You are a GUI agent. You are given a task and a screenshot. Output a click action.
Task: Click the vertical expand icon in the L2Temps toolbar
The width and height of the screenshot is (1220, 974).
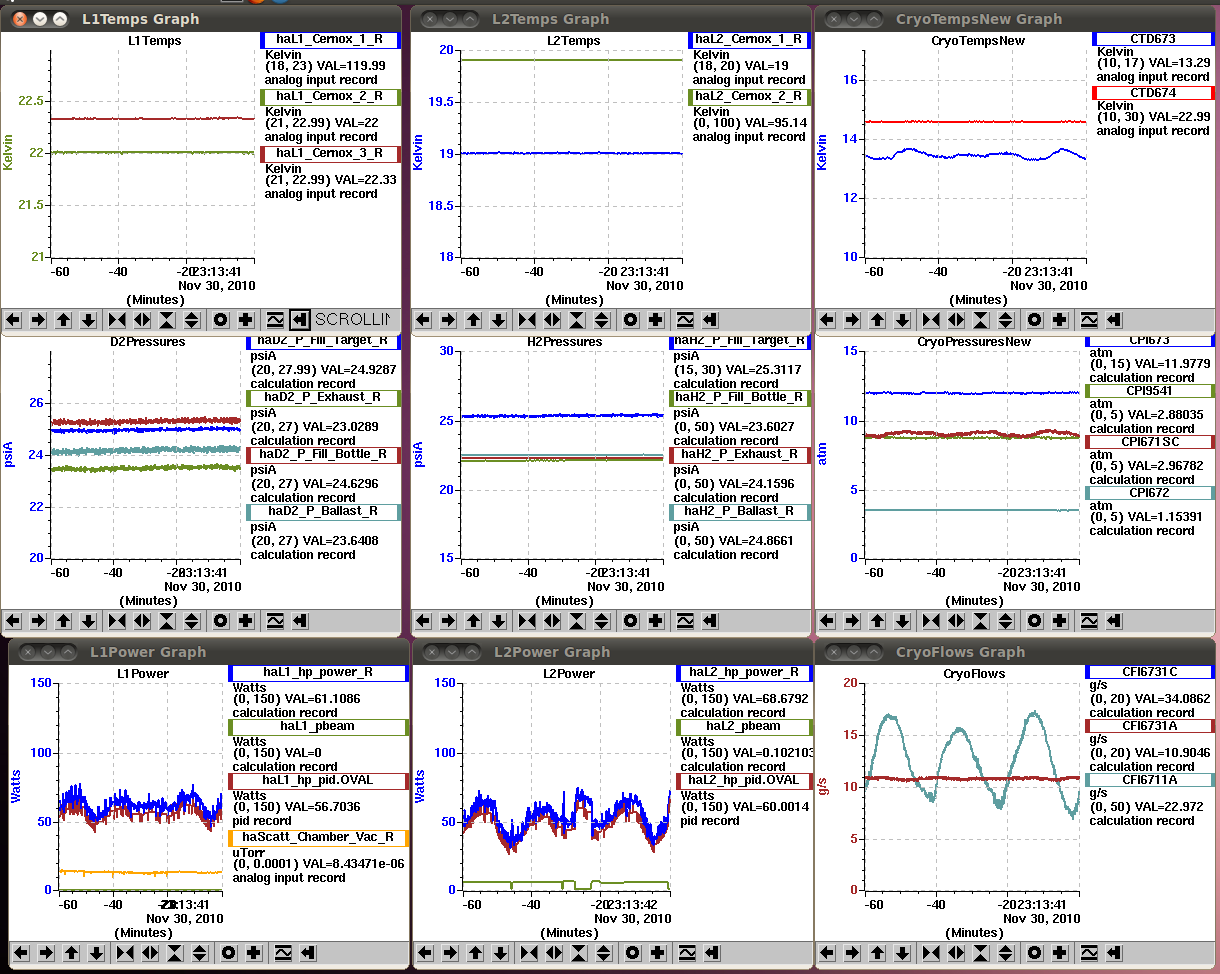pos(602,320)
